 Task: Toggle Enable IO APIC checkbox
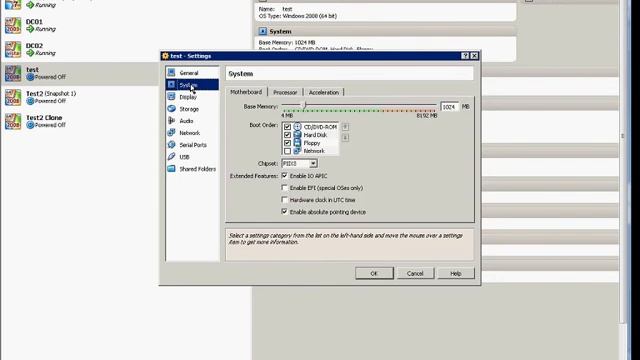click(284, 176)
